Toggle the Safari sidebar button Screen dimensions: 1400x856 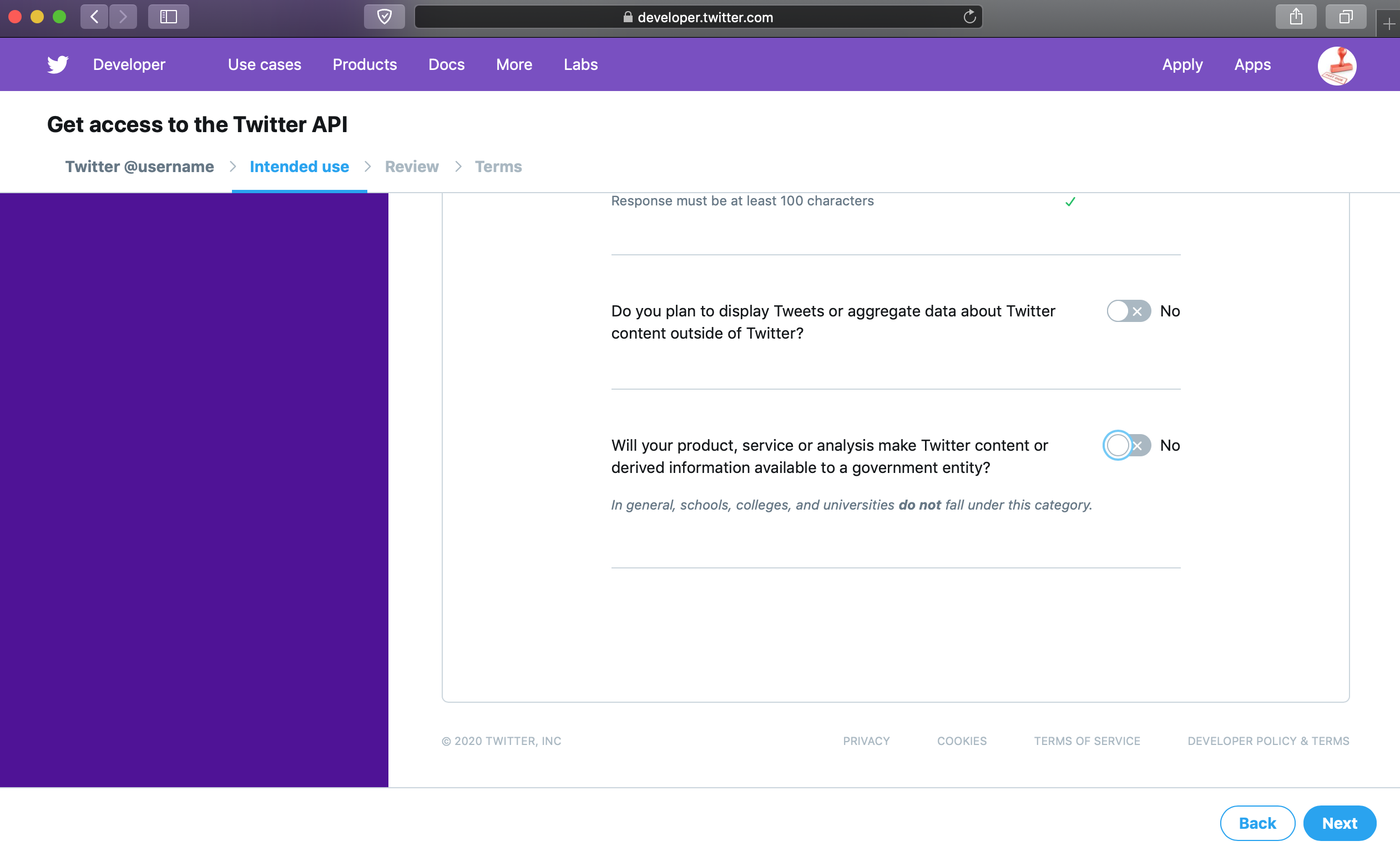[x=168, y=17]
